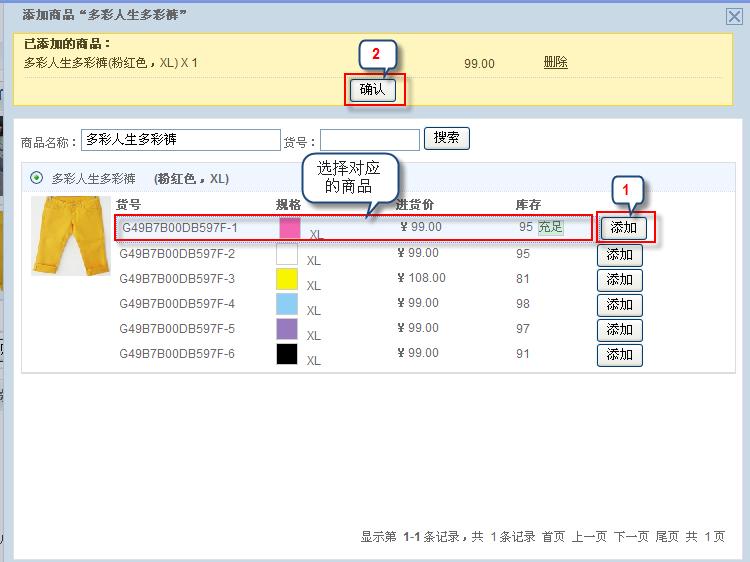
Task: Click the black color swatch
Action: [x=288, y=354]
